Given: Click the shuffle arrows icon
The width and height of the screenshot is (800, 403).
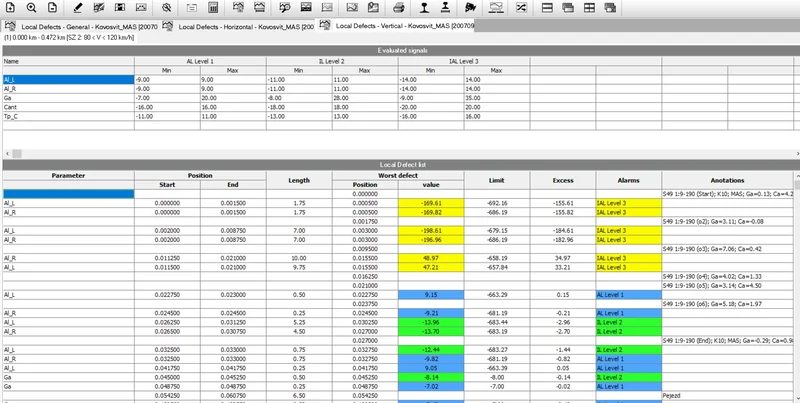Looking at the screenshot, I should tap(521, 8).
